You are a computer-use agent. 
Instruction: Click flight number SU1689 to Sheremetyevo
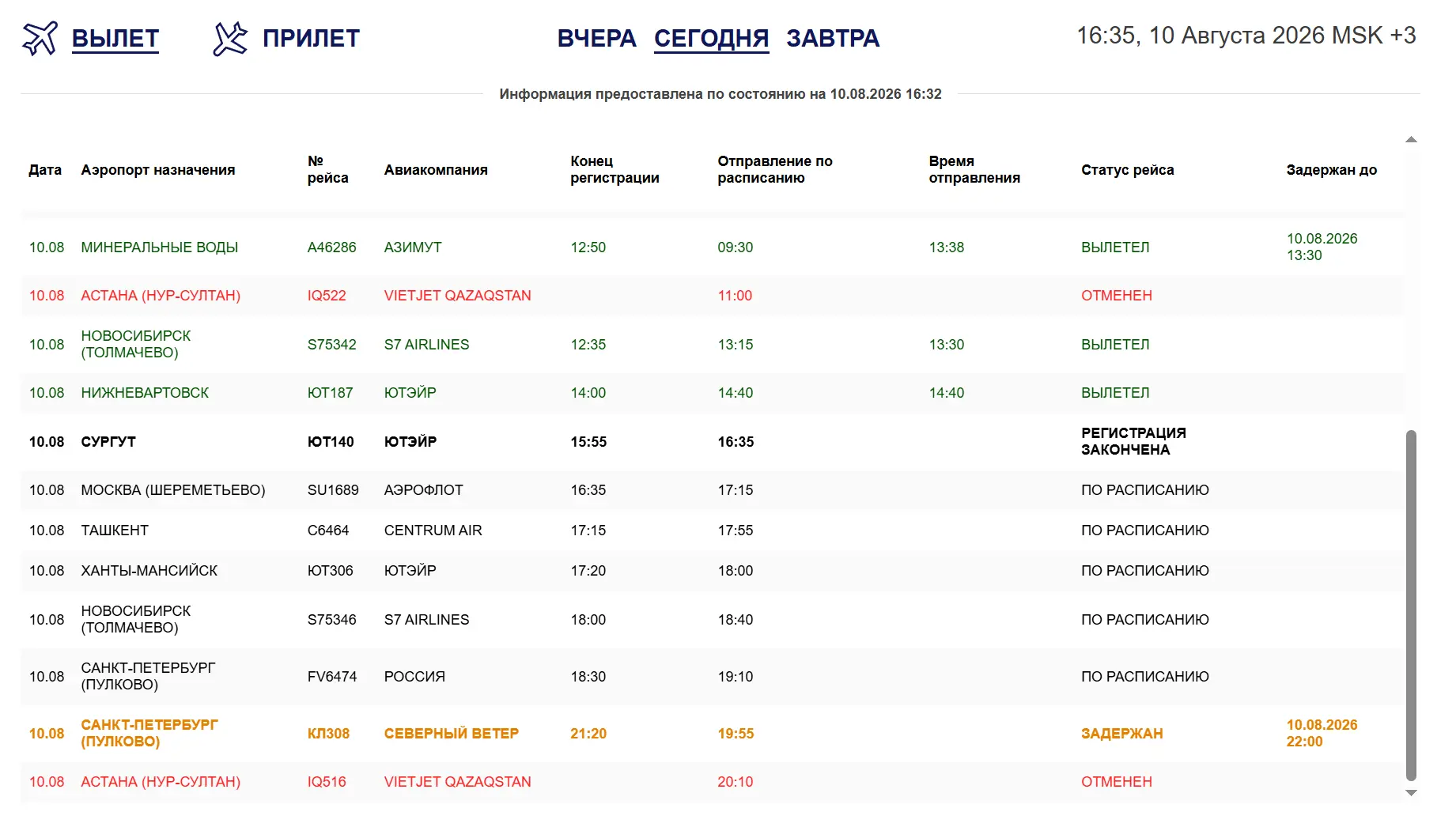(333, 490)
